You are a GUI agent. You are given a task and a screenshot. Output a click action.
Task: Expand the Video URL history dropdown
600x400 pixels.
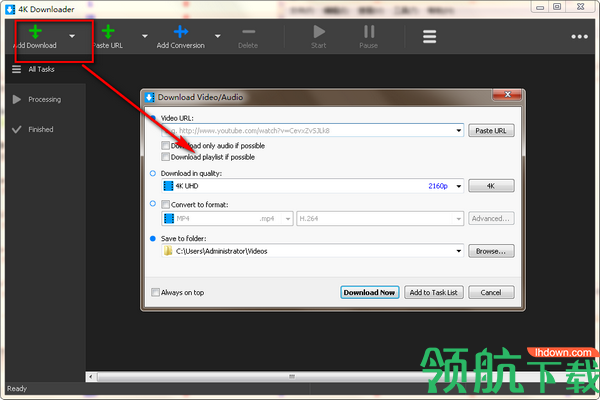pos(458,131)
